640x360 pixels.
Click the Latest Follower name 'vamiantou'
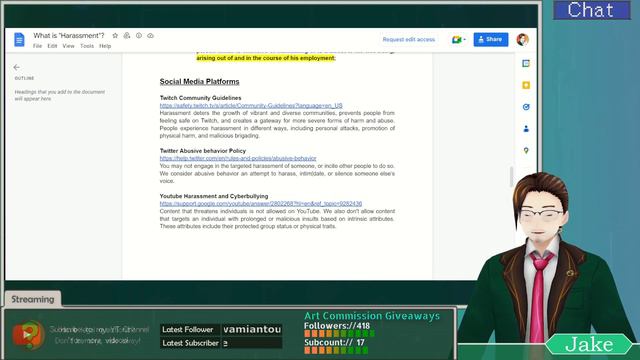point(252,329)
